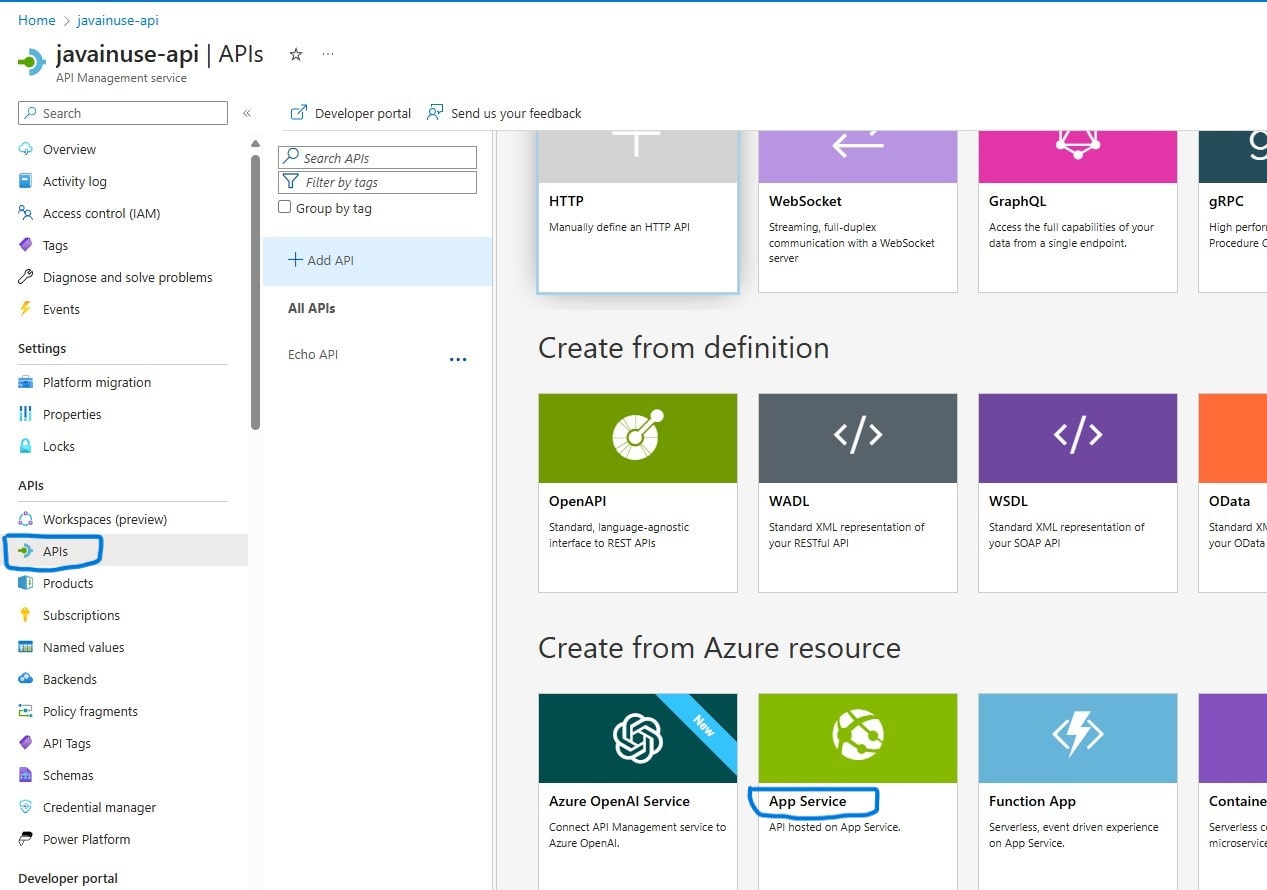Open the APIs menu item in sidebar
The image size is (1267, 890).
pos(124,551)
